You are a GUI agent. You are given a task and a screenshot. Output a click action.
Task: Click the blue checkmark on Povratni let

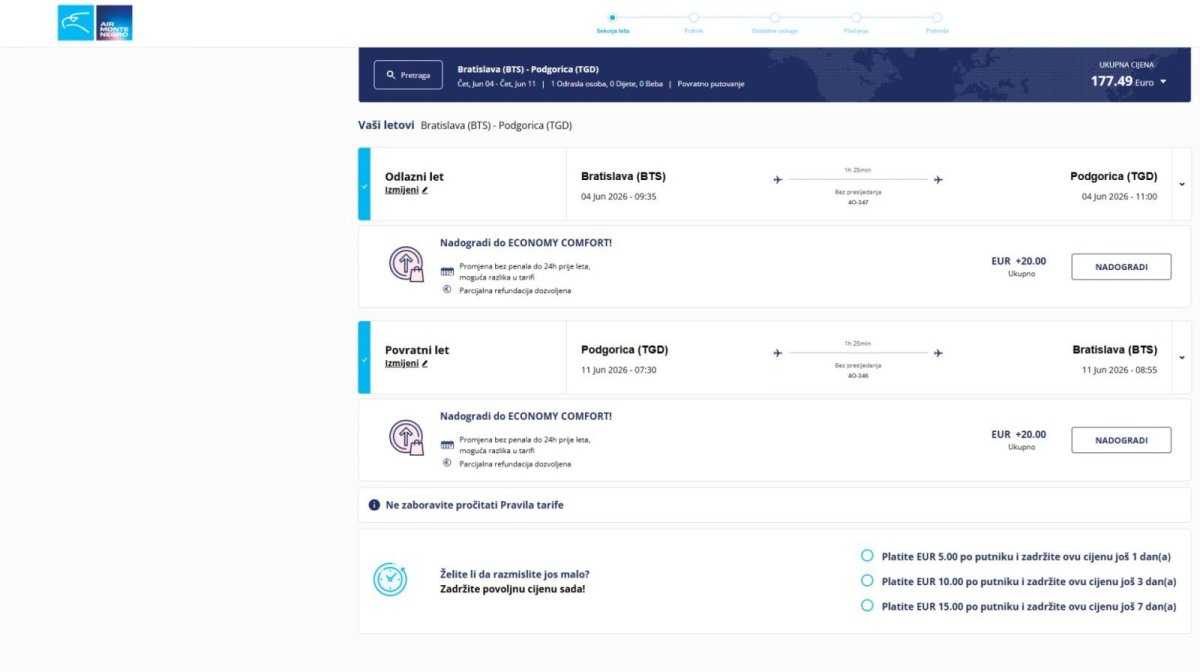pyautogui.click(x=364, y=358)
